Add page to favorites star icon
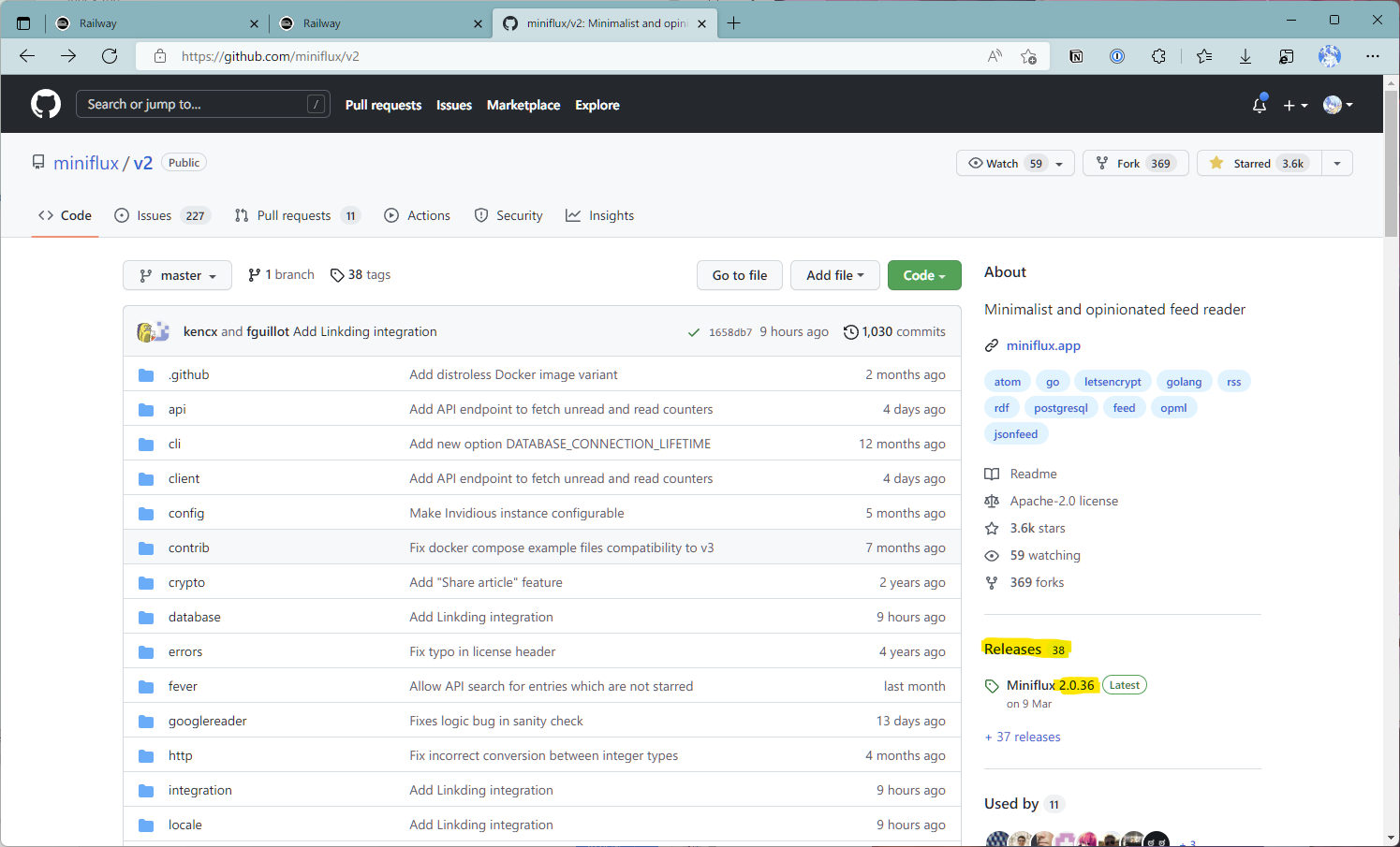This screenshot has width=1400, height=847. click(1028, 56)
